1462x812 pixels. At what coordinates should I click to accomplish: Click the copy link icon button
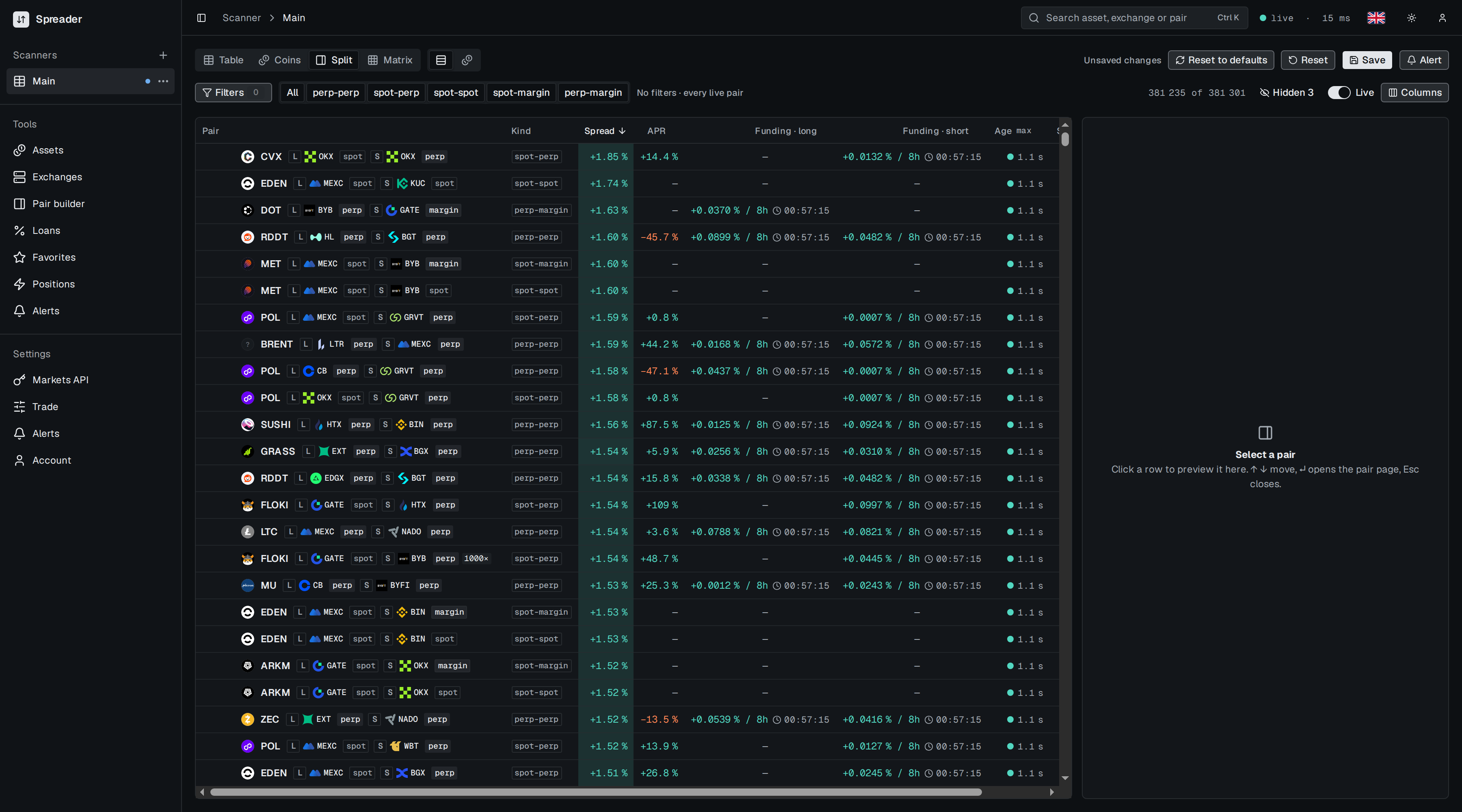[x=467, y=60]
